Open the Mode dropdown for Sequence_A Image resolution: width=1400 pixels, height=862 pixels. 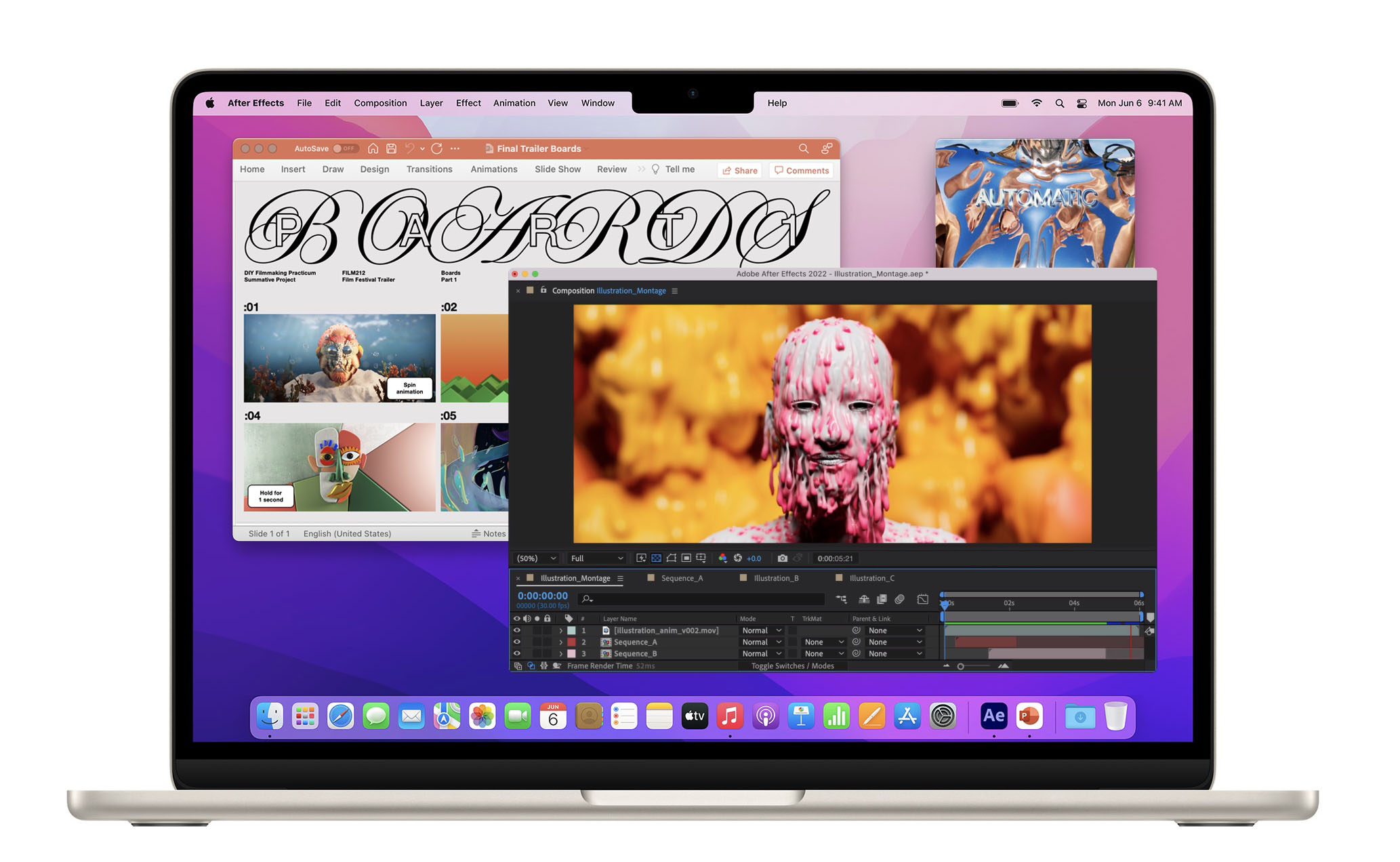[762, 642]
